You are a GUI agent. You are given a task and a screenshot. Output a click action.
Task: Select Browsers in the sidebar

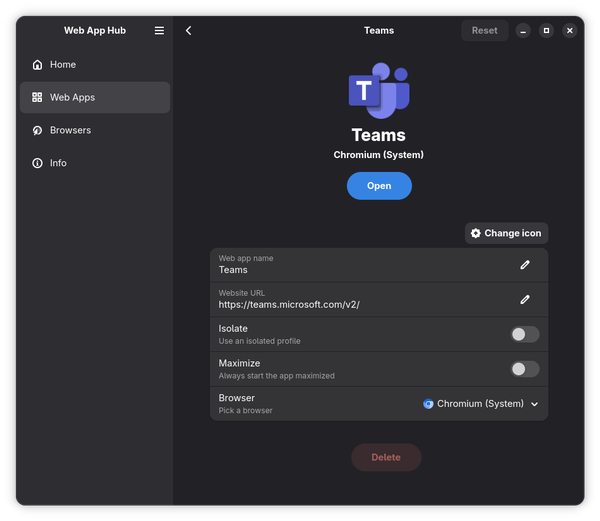(x=95, y=130)
